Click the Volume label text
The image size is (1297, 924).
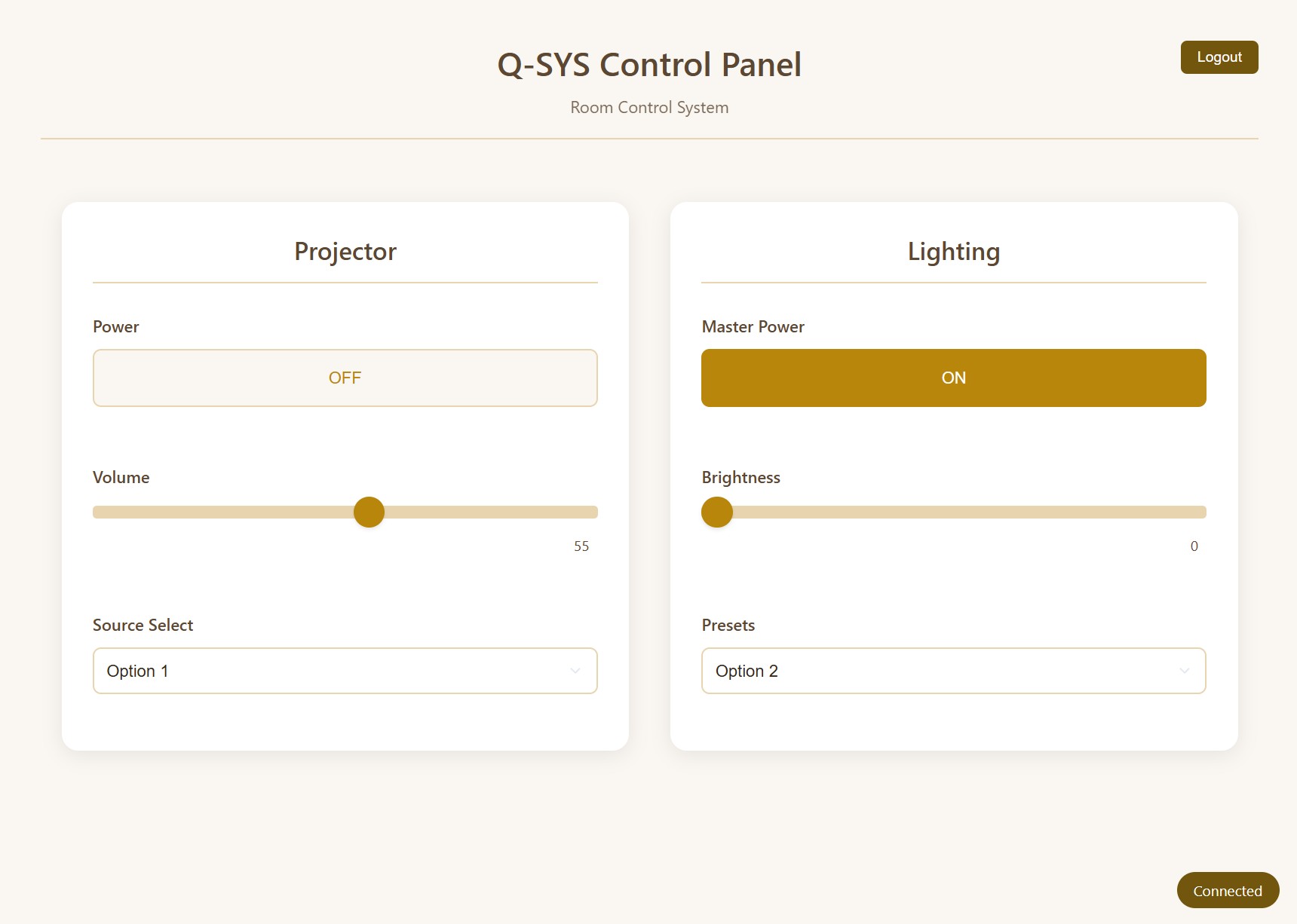coord(121,478)
